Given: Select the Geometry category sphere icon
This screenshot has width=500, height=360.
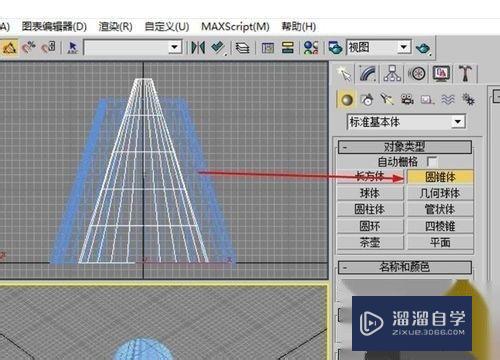Looking at the screenshot, I should click(346, 100).
